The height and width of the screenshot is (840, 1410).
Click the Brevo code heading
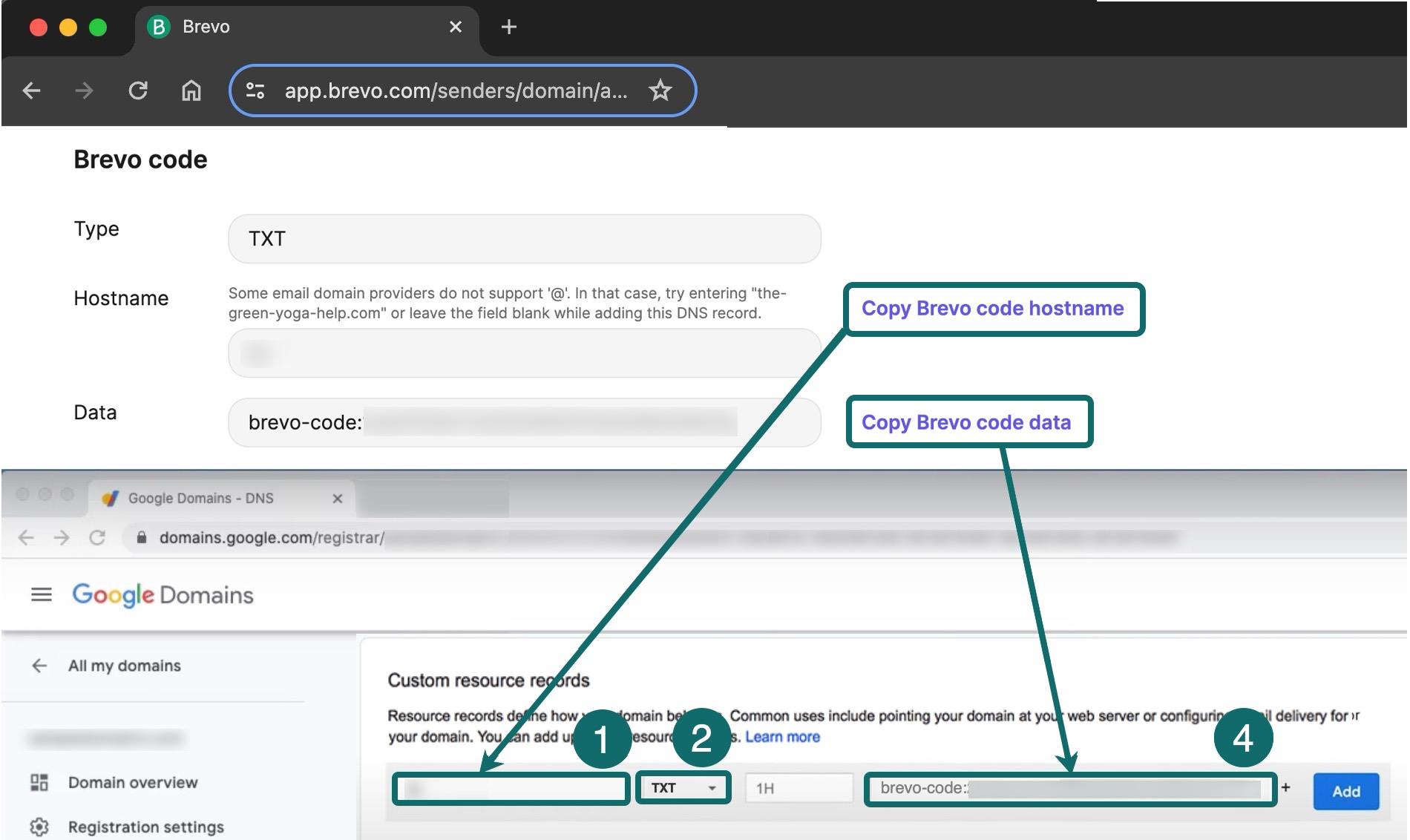140,160
